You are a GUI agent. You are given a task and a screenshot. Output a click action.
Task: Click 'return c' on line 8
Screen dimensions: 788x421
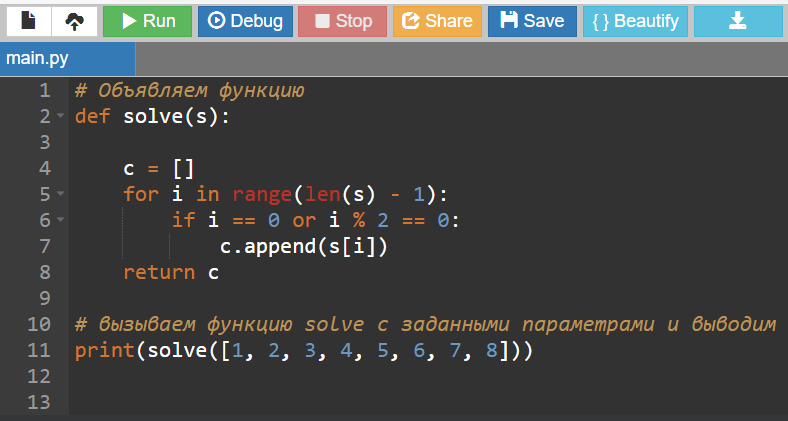coord(171,272)
